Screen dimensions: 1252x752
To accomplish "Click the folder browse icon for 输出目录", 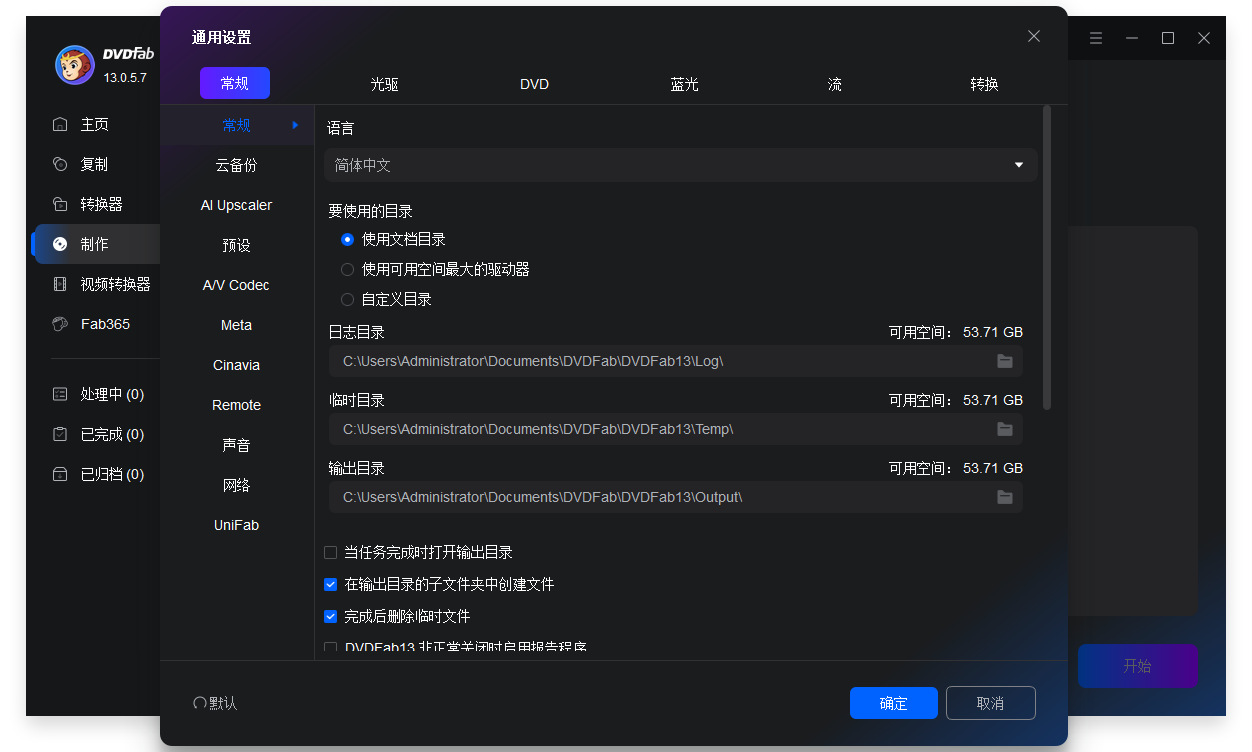I will coord(1005,497).
